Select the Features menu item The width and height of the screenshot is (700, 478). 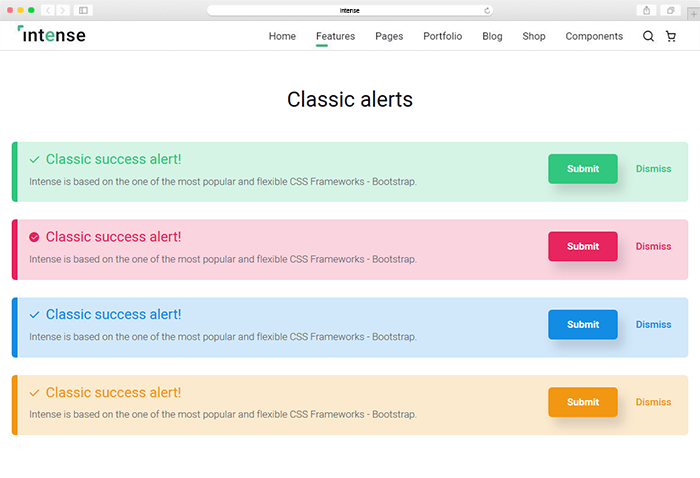point(335,37)
